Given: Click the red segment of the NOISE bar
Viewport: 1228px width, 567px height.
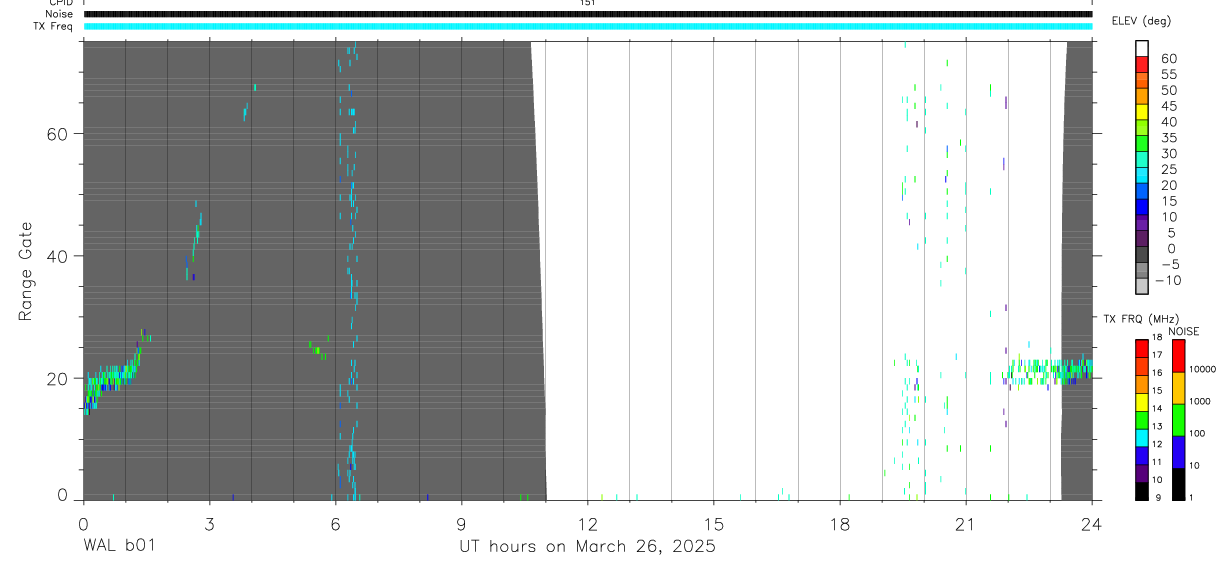Looking at the screenshot, I should click(1178, 356).
